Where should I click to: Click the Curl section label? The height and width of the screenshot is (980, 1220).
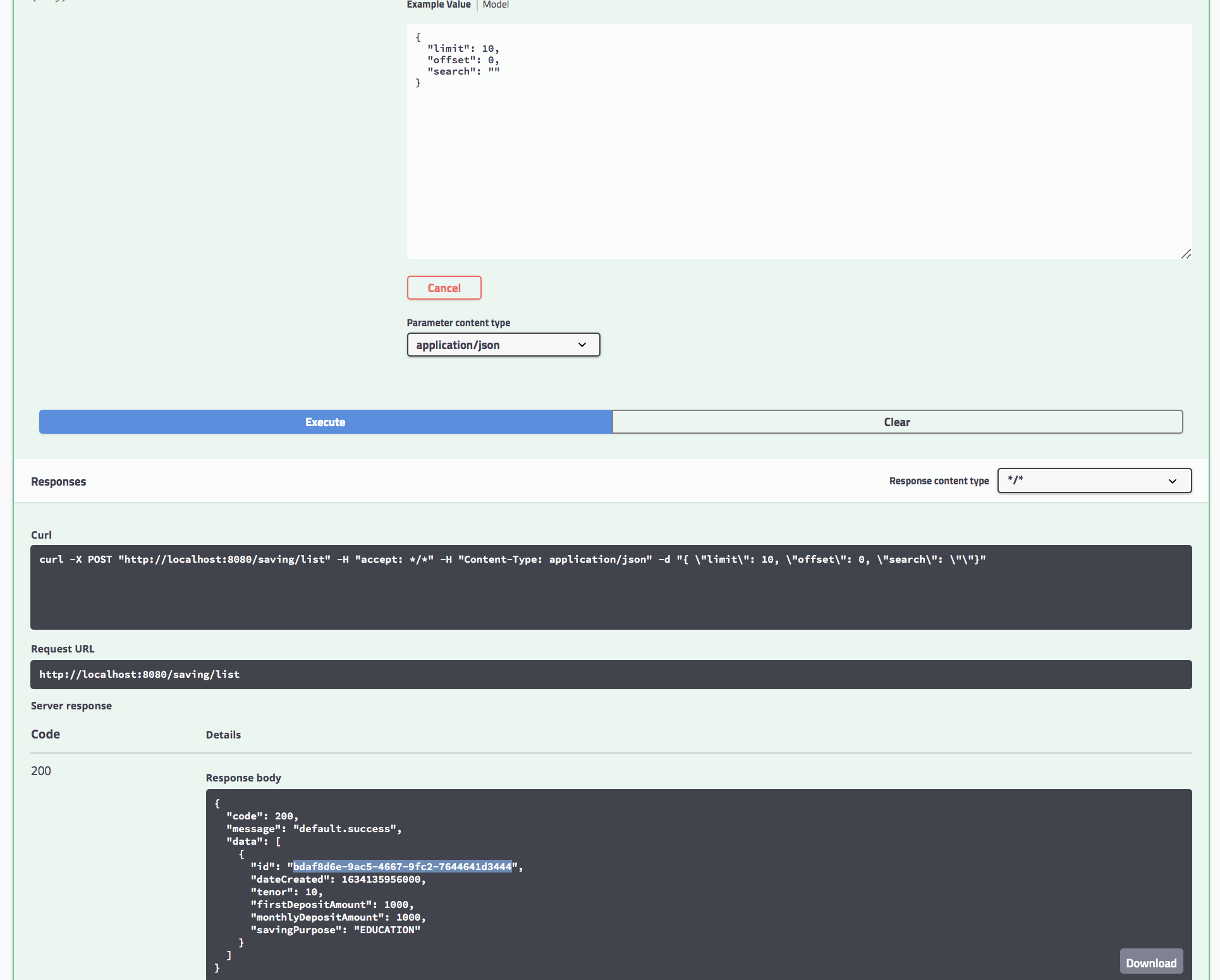(41, 535)
